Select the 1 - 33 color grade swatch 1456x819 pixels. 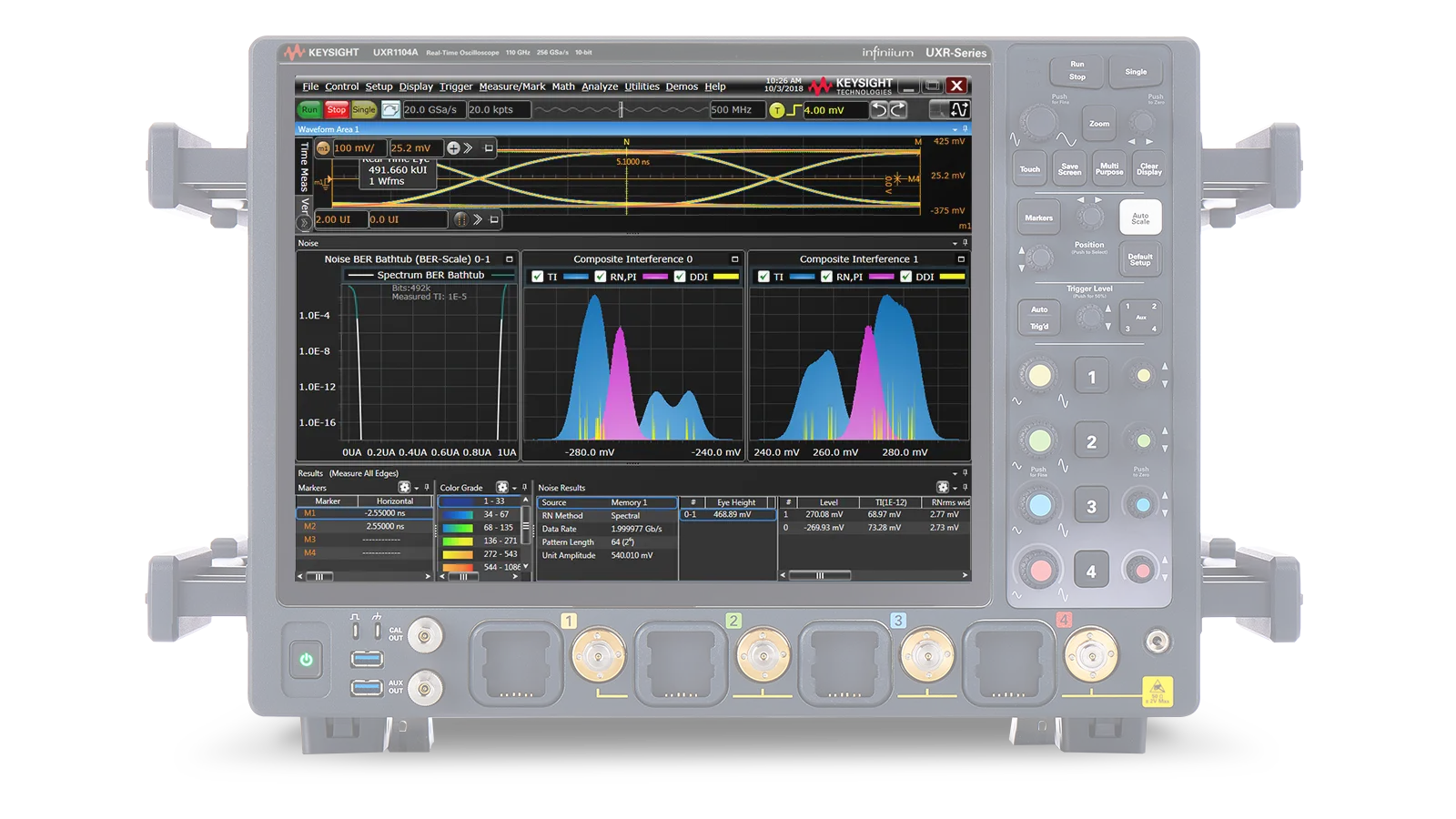(457, 501)
